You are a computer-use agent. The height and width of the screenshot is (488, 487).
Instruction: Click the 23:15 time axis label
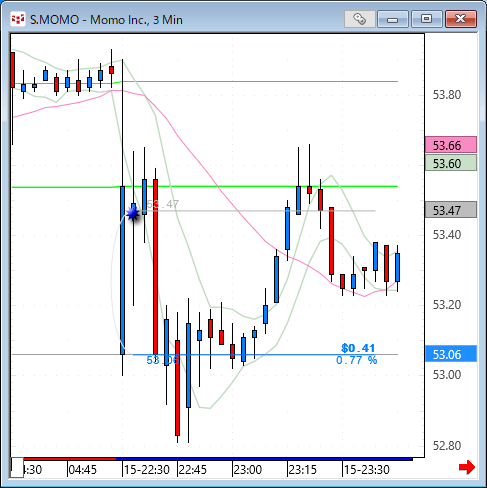point(303,470)
